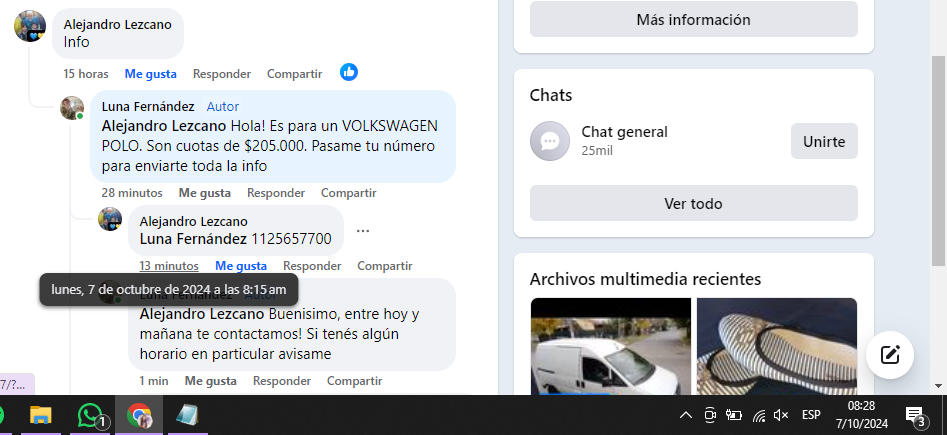View the like reaction on Info comment
This screenshot has height=435, width=947.
pyautogui.click(x=349, y=72)
